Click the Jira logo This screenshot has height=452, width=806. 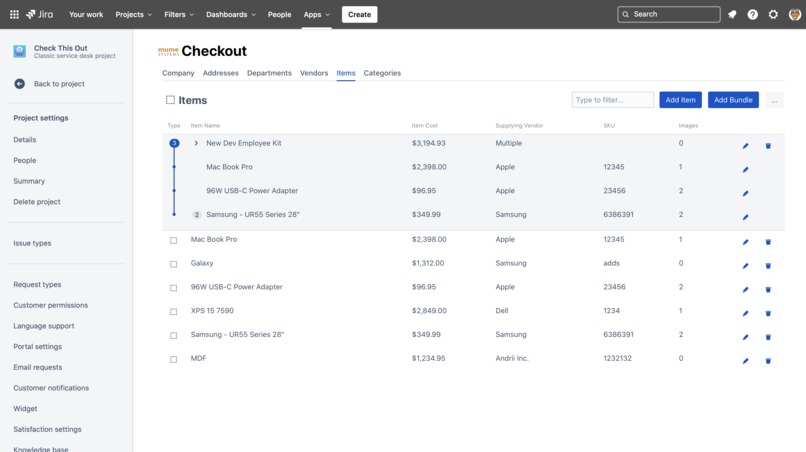coord(40,14)
